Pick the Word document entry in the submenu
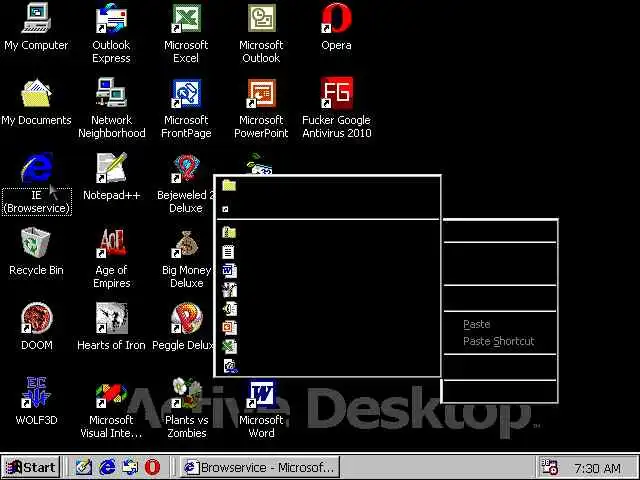 (327, 271)
